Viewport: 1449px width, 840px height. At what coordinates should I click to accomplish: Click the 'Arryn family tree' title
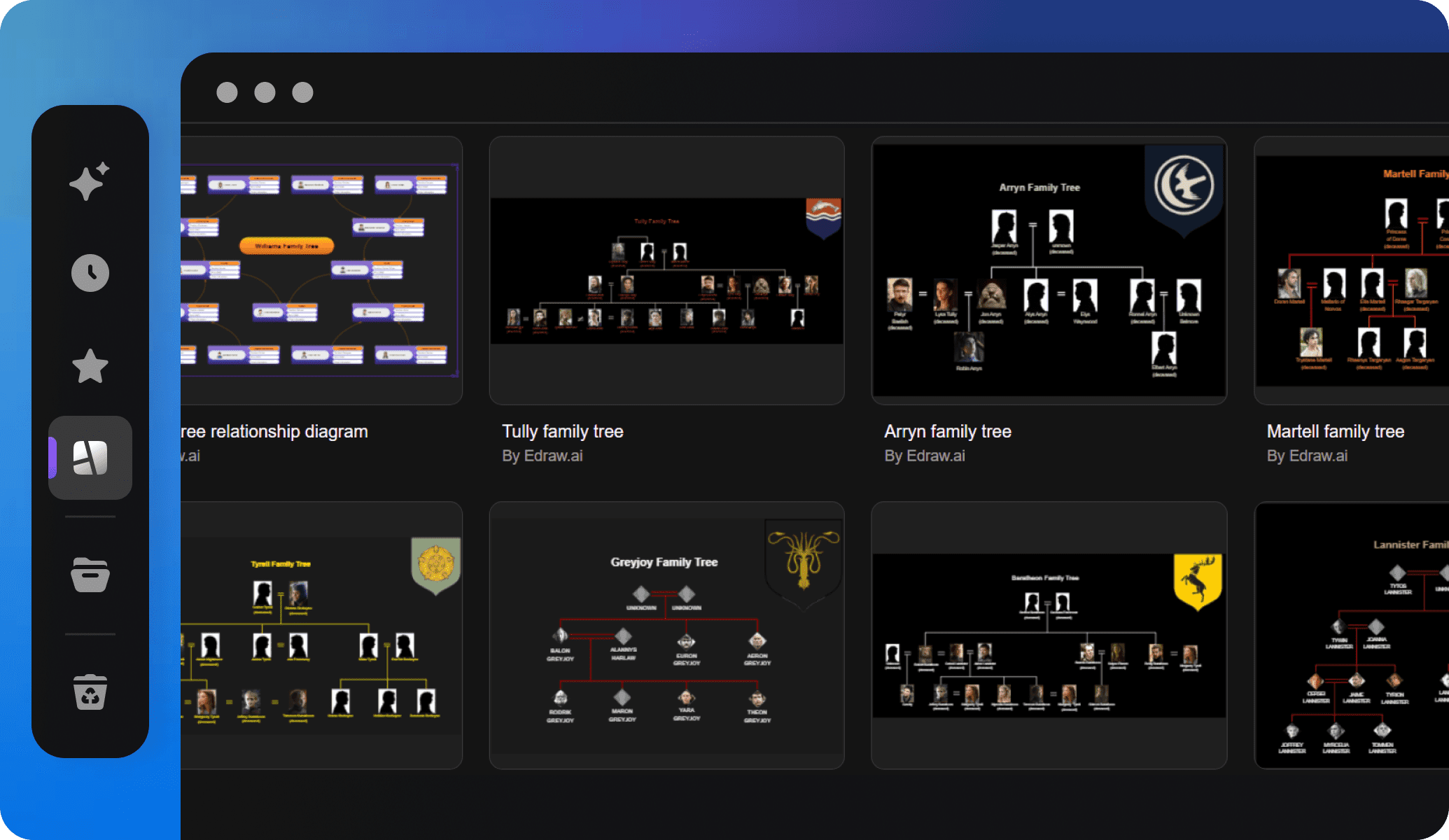pos(948,431)
